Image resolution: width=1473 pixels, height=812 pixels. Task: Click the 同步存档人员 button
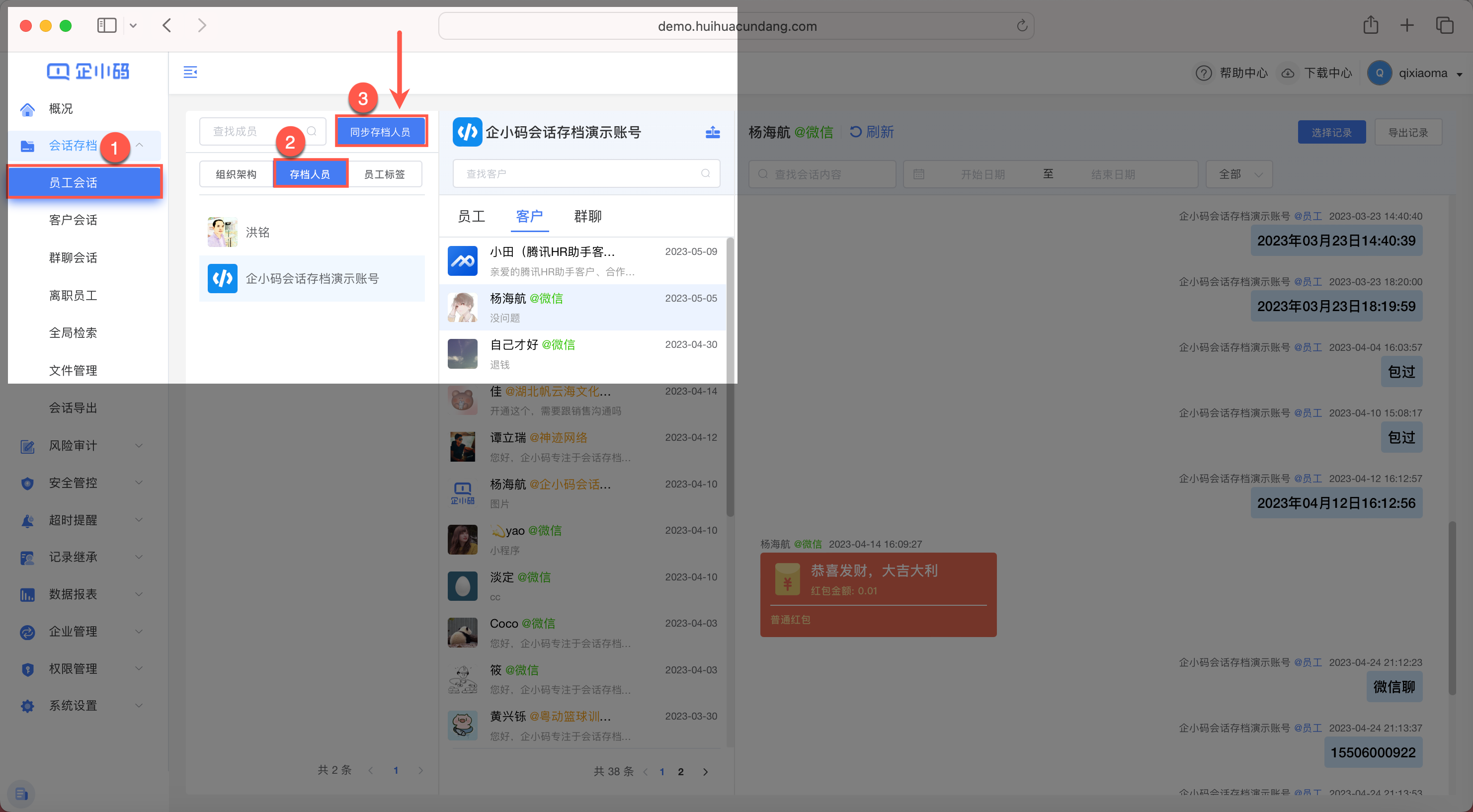(x=380, y=132)
